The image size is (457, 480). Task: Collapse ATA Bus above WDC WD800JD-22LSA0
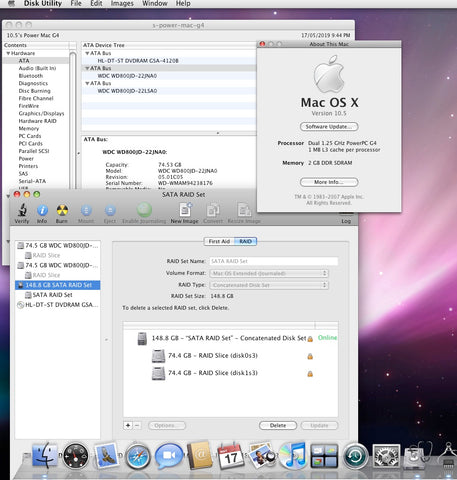[x=87, y=83]
